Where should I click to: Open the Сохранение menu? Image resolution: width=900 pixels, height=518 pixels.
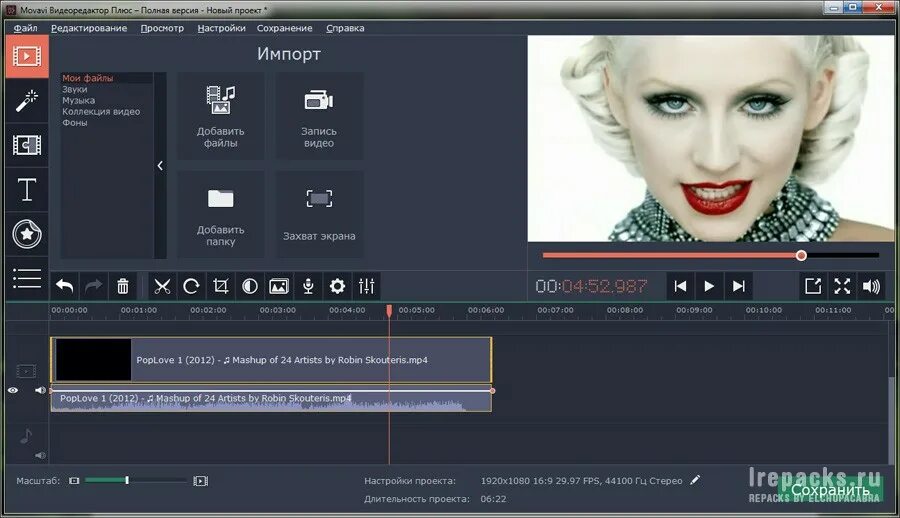pyautogui.click(x=285, y=28)
